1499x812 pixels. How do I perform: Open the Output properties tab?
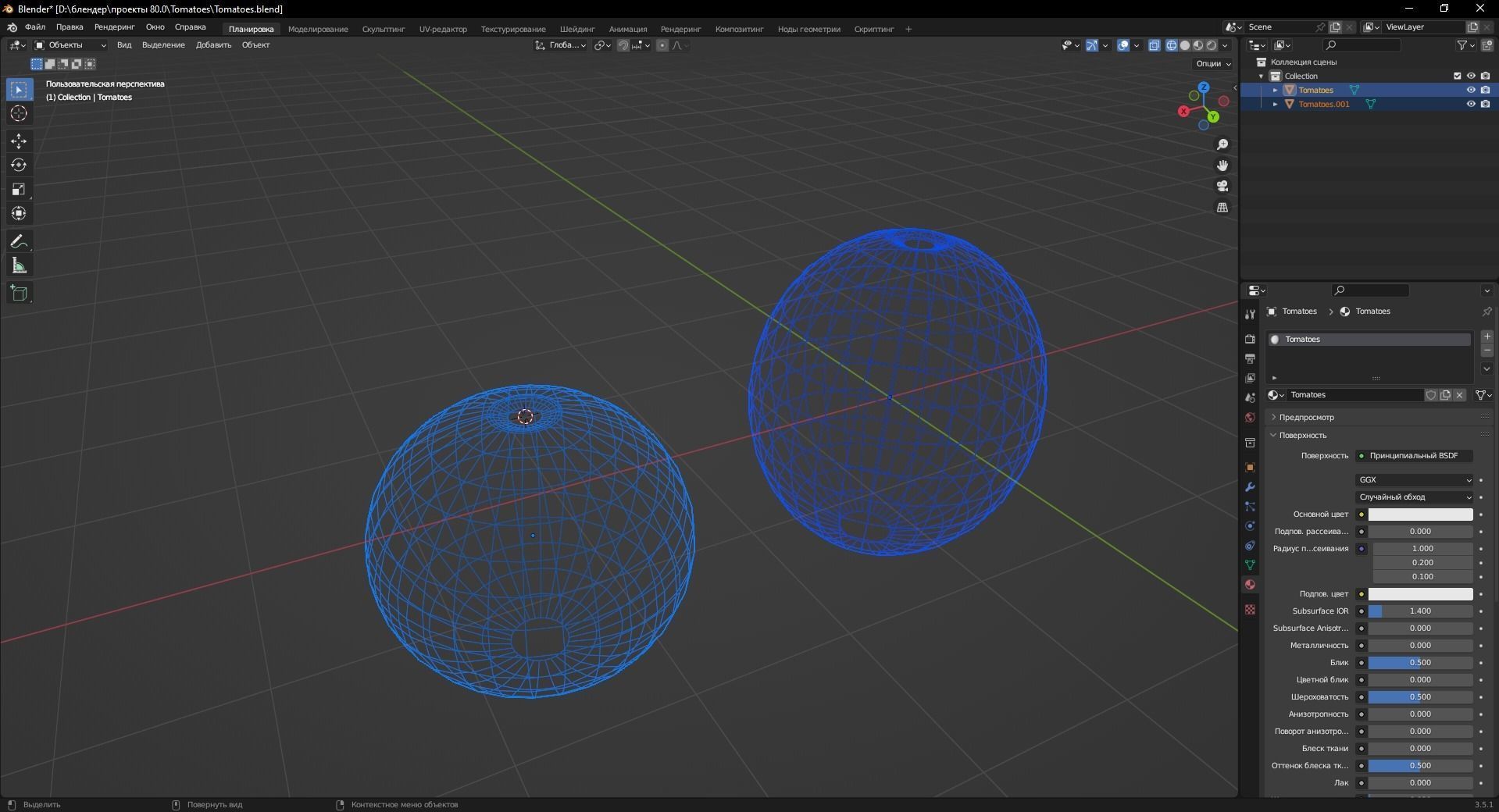(1250, 358)
